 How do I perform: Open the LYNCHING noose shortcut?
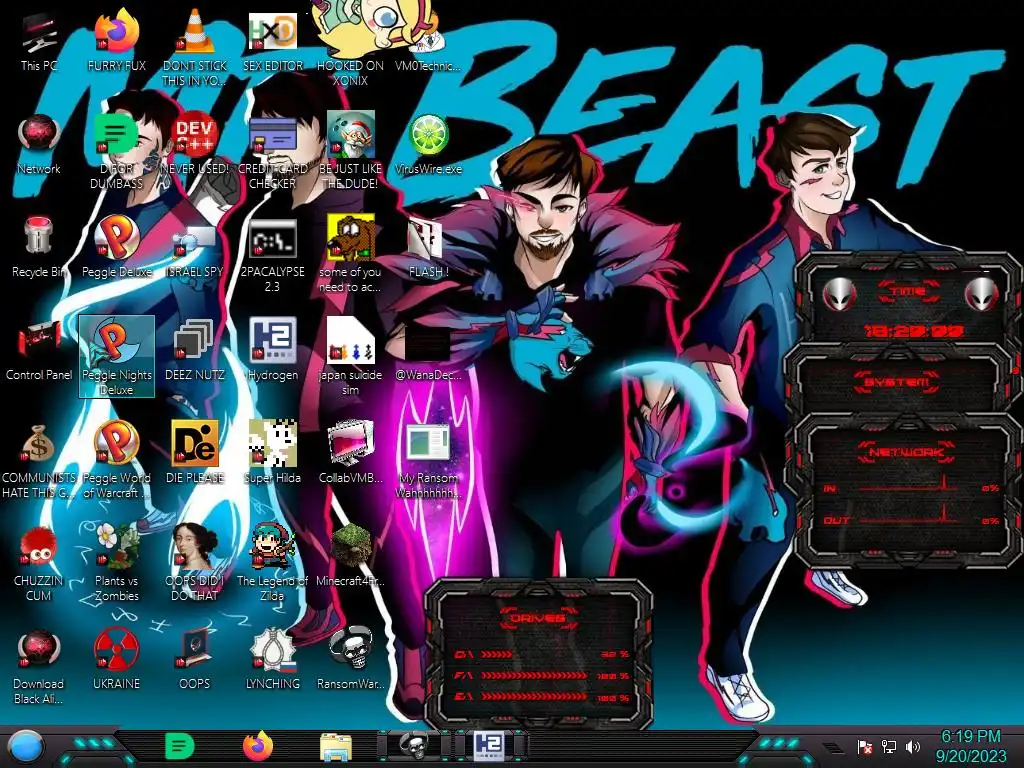pyautogui.click(x=273, y=660)
